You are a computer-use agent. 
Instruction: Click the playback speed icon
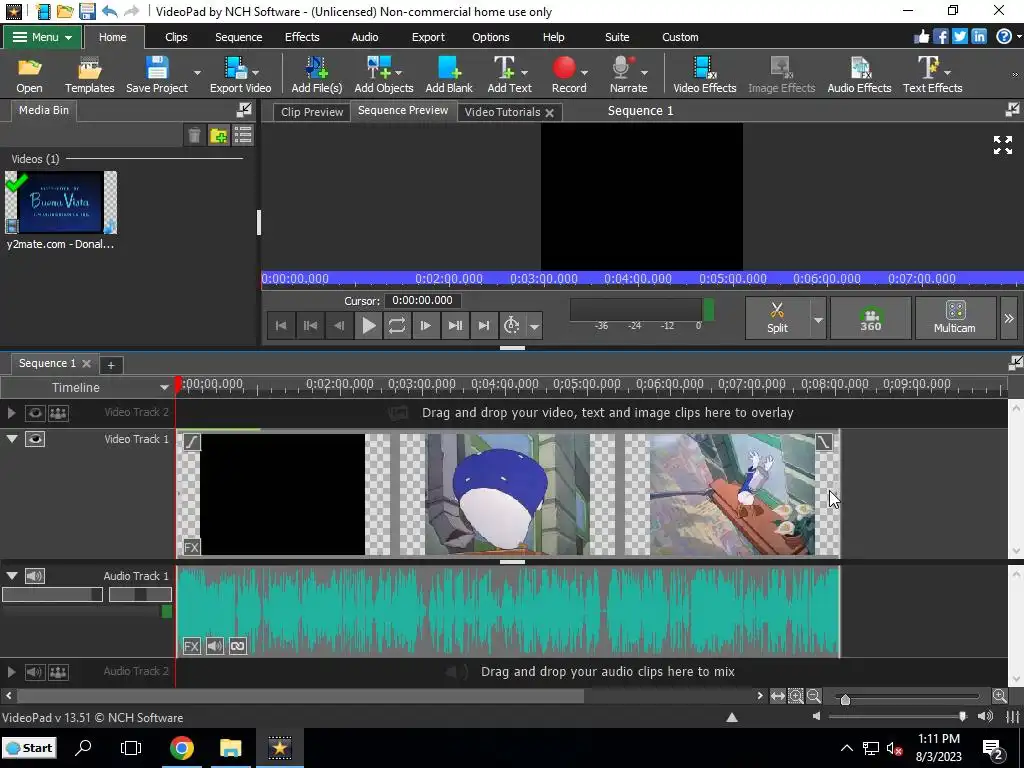[512, 325]
